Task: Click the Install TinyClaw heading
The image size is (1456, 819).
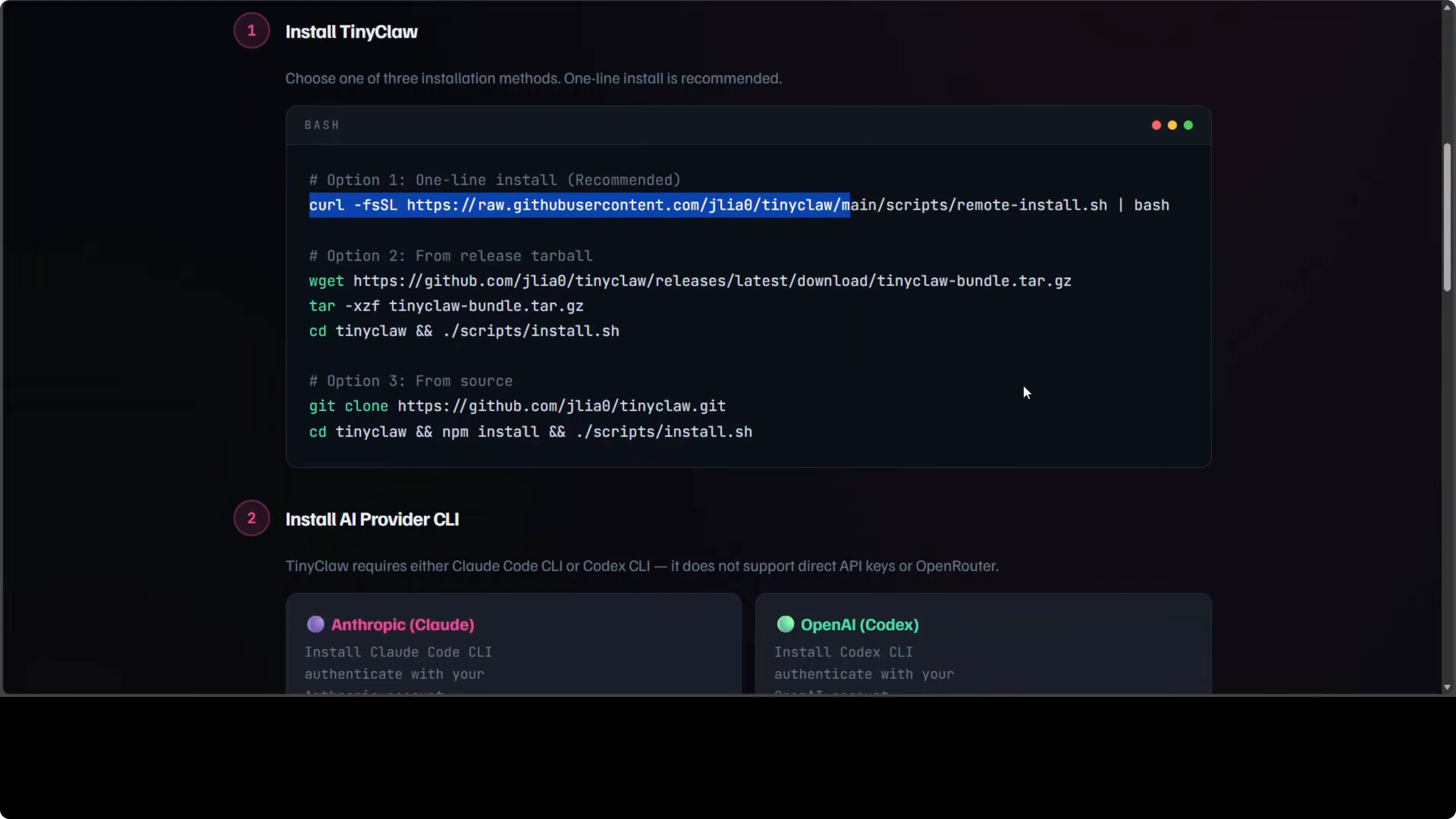Action: point(352,32)
